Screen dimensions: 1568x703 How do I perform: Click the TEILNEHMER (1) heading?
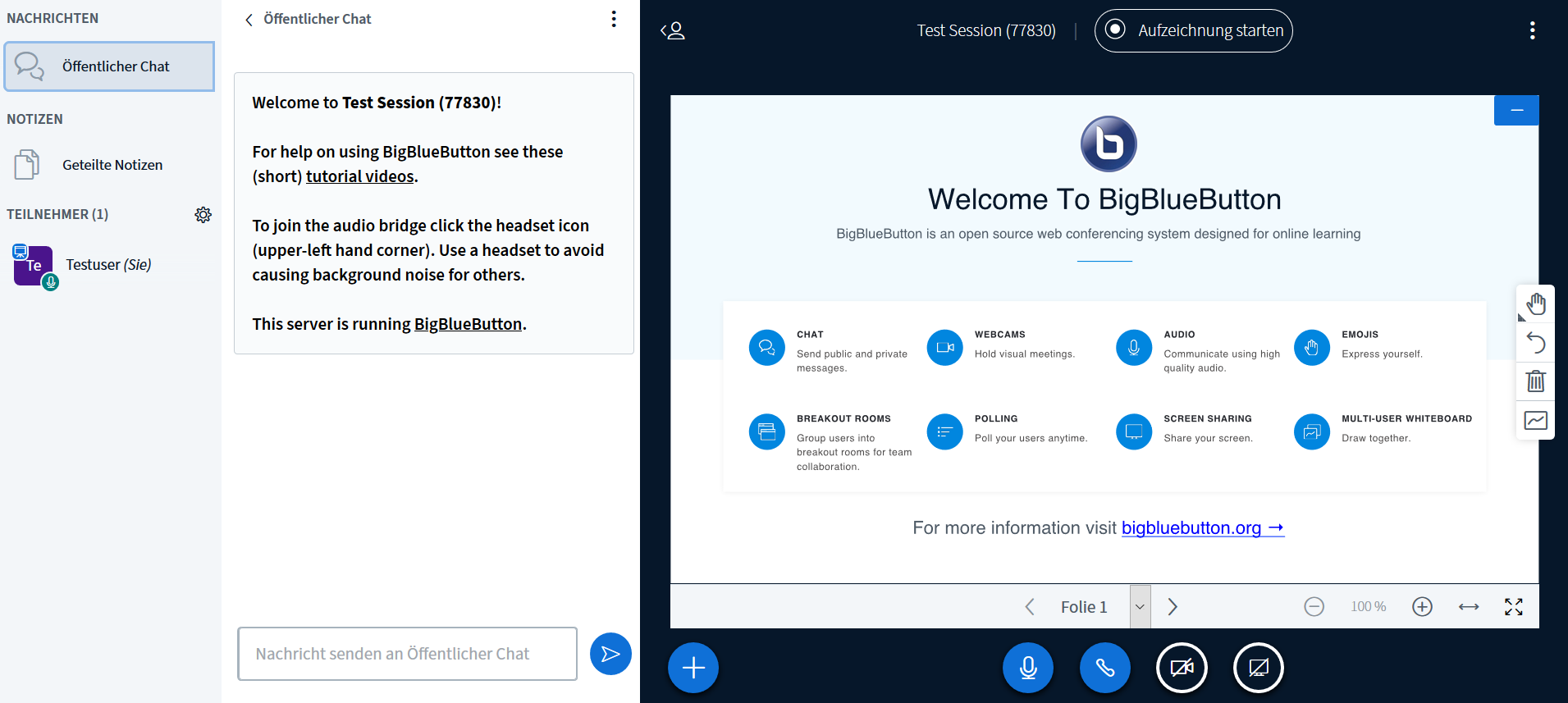tap(57, 214)
